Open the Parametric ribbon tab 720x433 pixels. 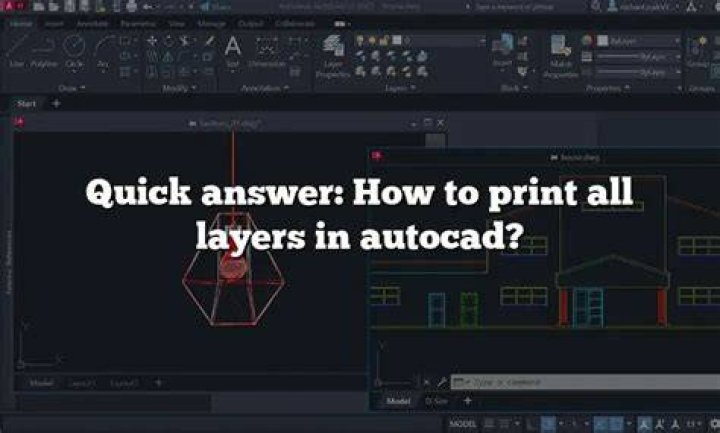138,23
